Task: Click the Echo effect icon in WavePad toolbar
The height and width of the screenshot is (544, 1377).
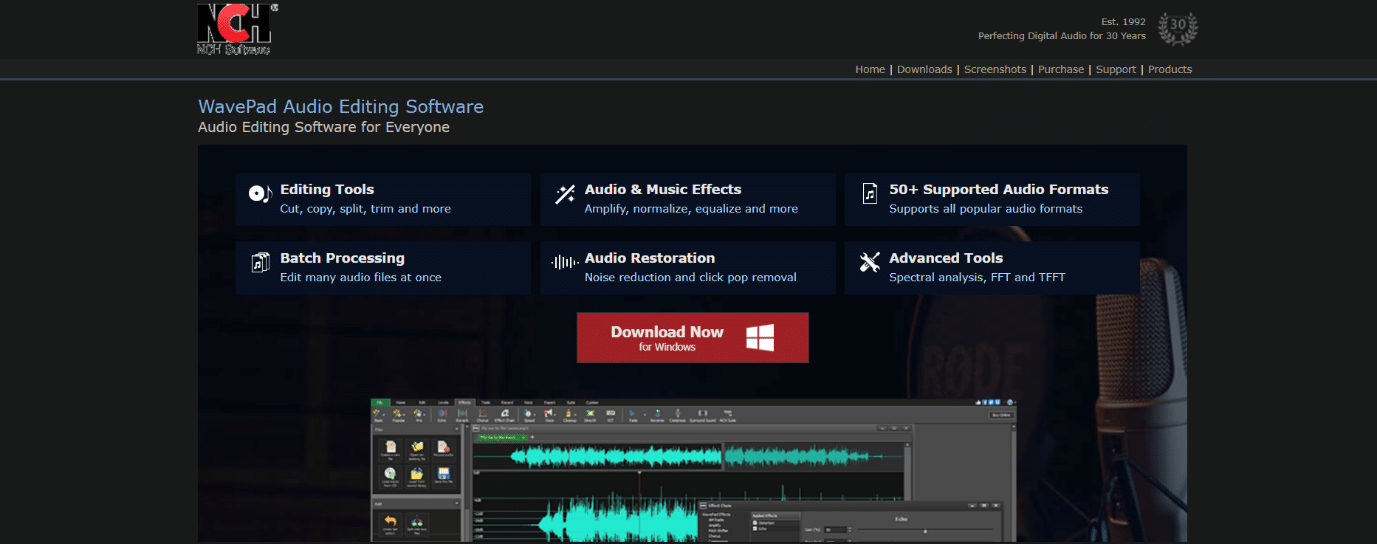Action: tap(442, 416)
